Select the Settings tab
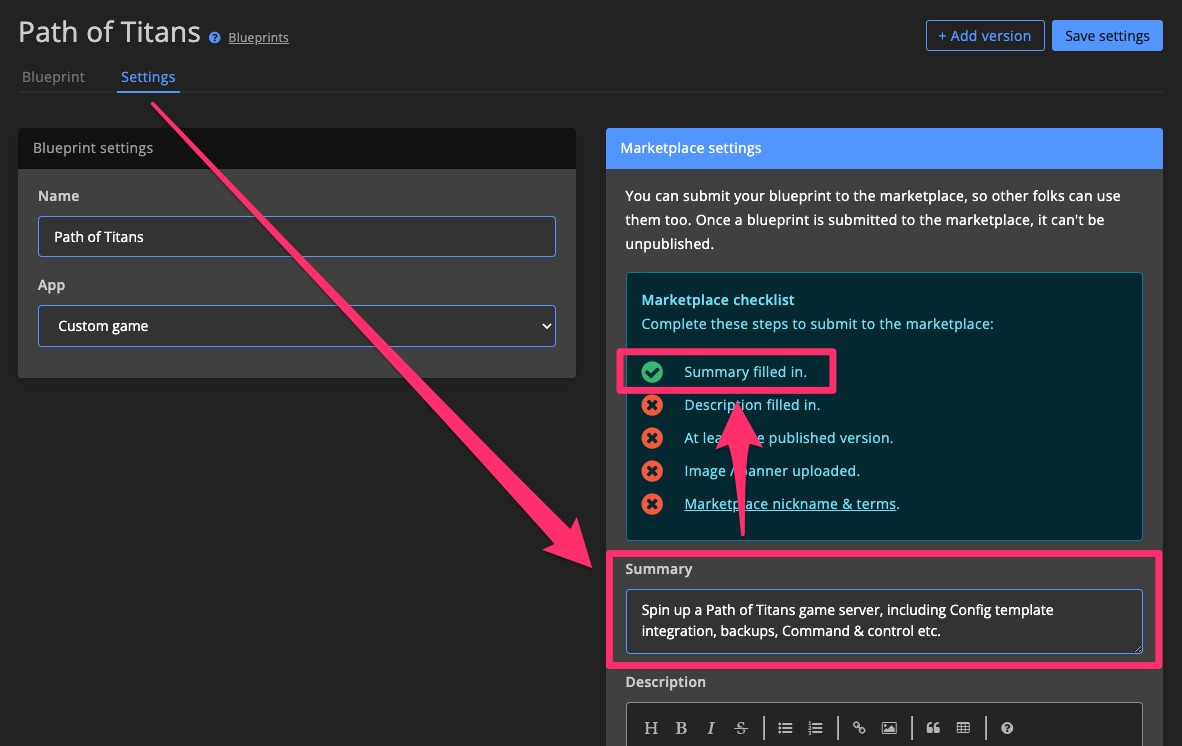Viewport: 1182px width, 746px height. click(147, 77)
